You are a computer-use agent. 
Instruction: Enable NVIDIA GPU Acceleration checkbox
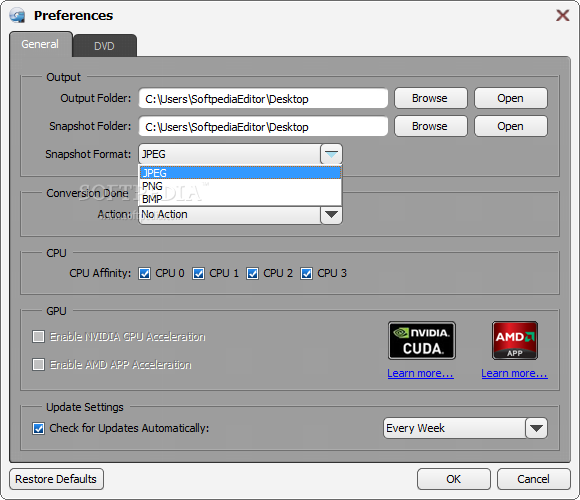pyautogui.click(x=38, y=337)
